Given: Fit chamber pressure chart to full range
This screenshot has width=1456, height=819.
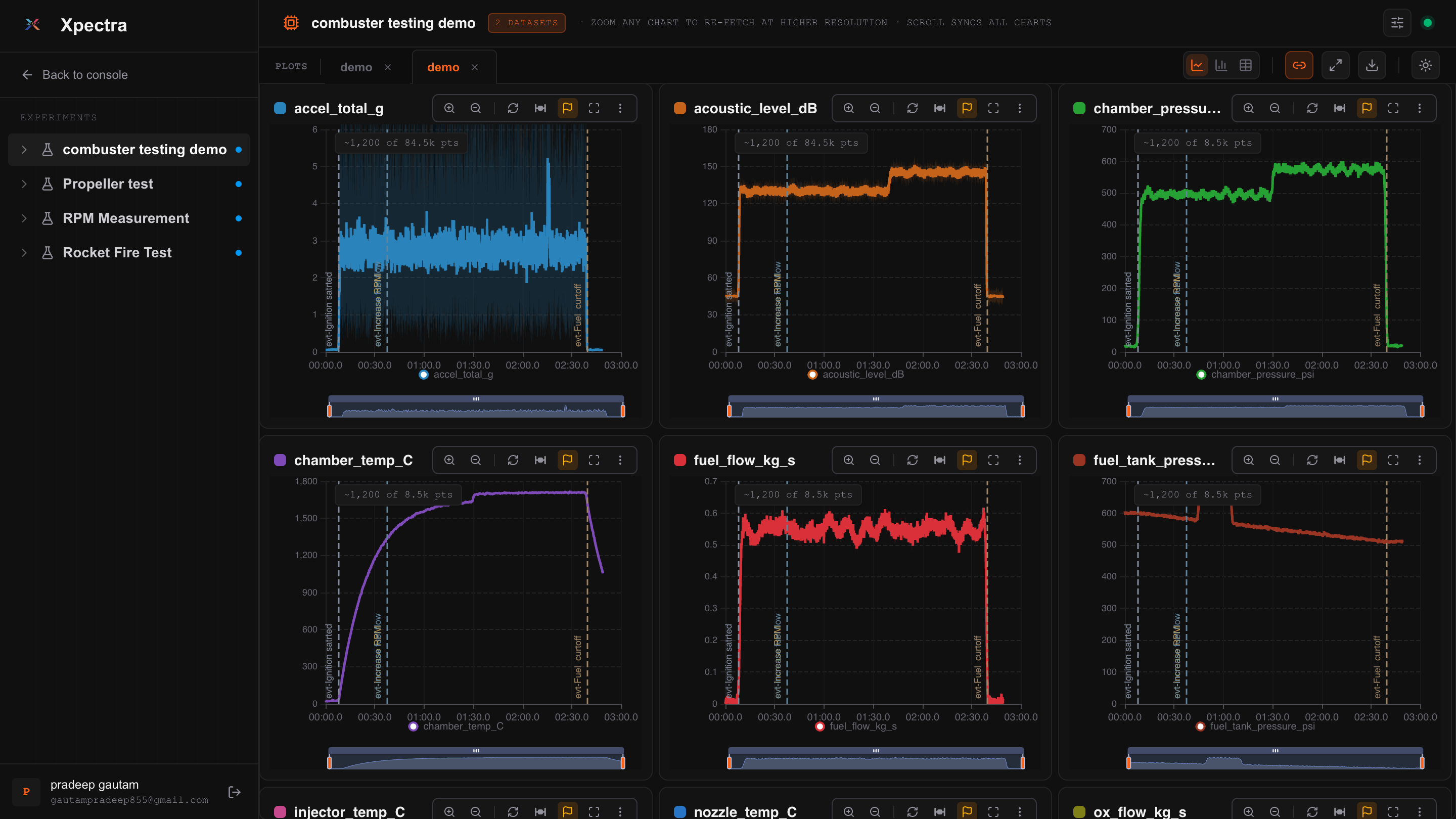Looking at the screenshot, I should point(1340,108).
